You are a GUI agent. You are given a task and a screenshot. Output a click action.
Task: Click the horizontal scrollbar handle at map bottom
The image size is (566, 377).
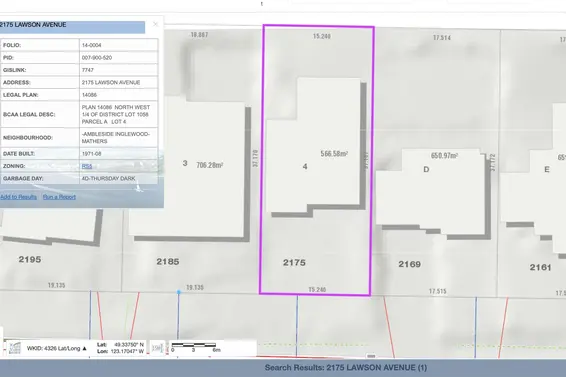click(x=371, y=356)
